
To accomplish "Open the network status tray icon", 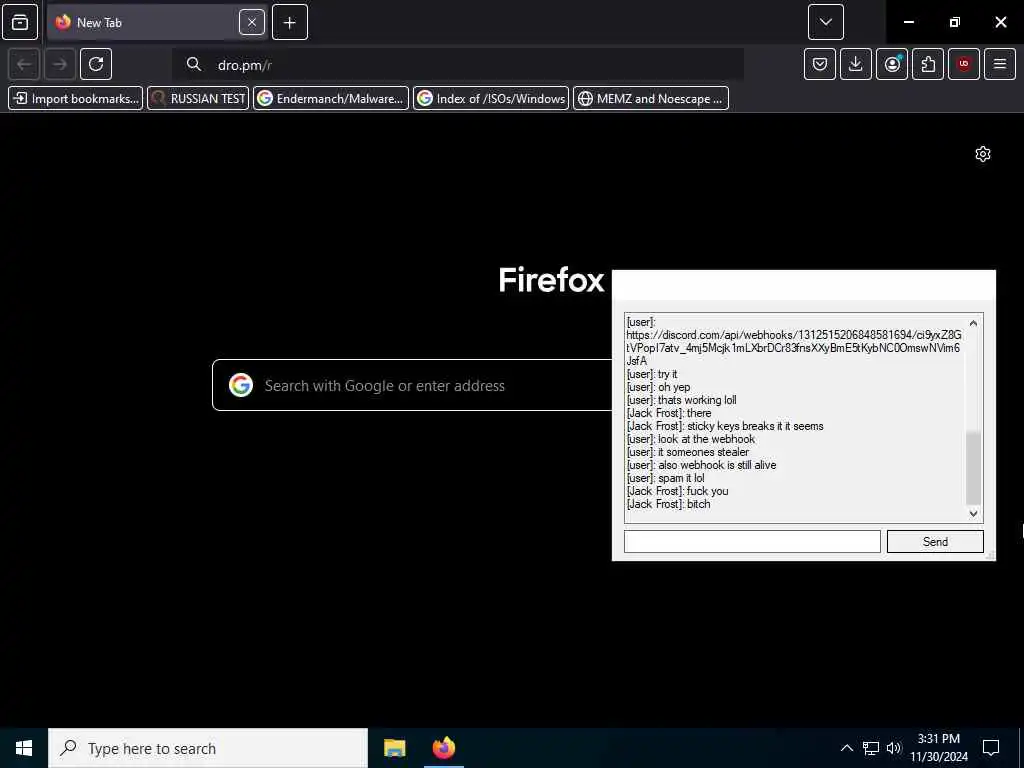I will click(871, 748).
